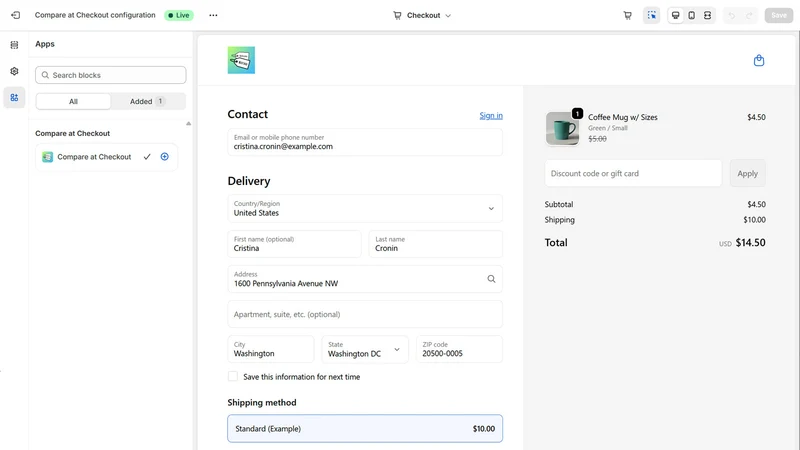This screenshot has width=800, height=450.
Task: Click the redo arrow icon
Action: pyautogui.click(x=749, y=16)
